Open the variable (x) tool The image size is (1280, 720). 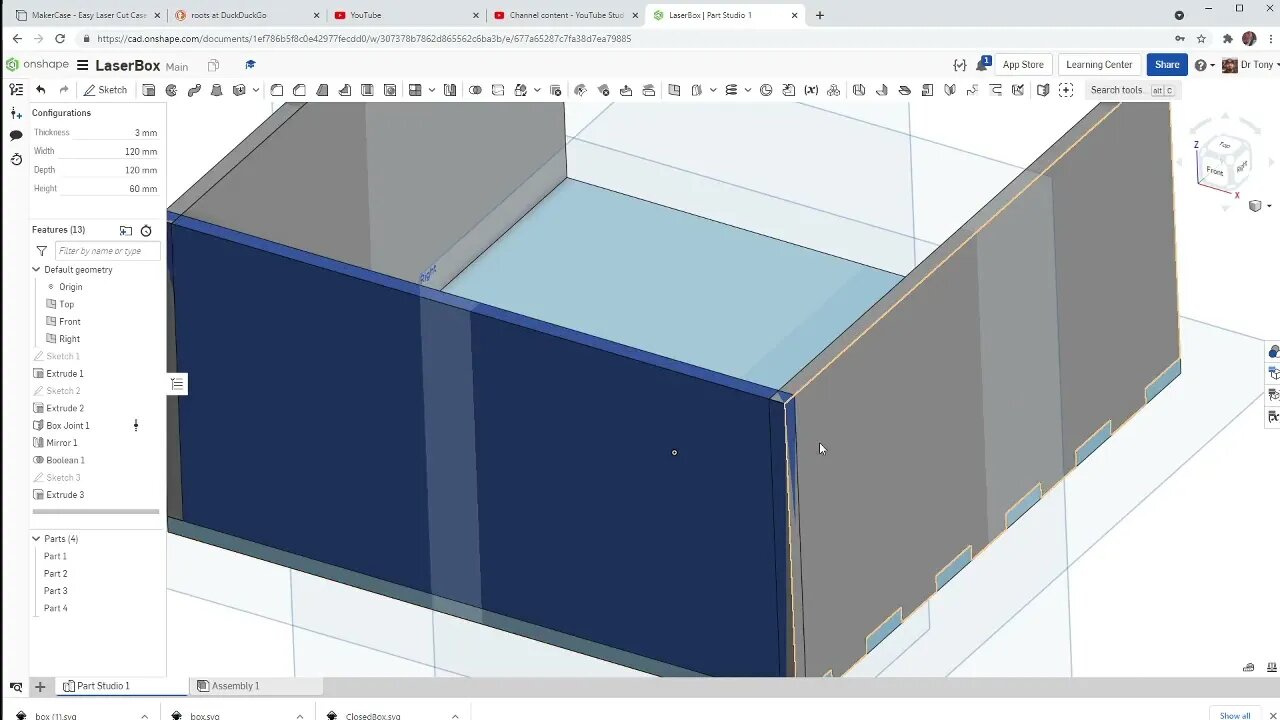pos(811,90)
